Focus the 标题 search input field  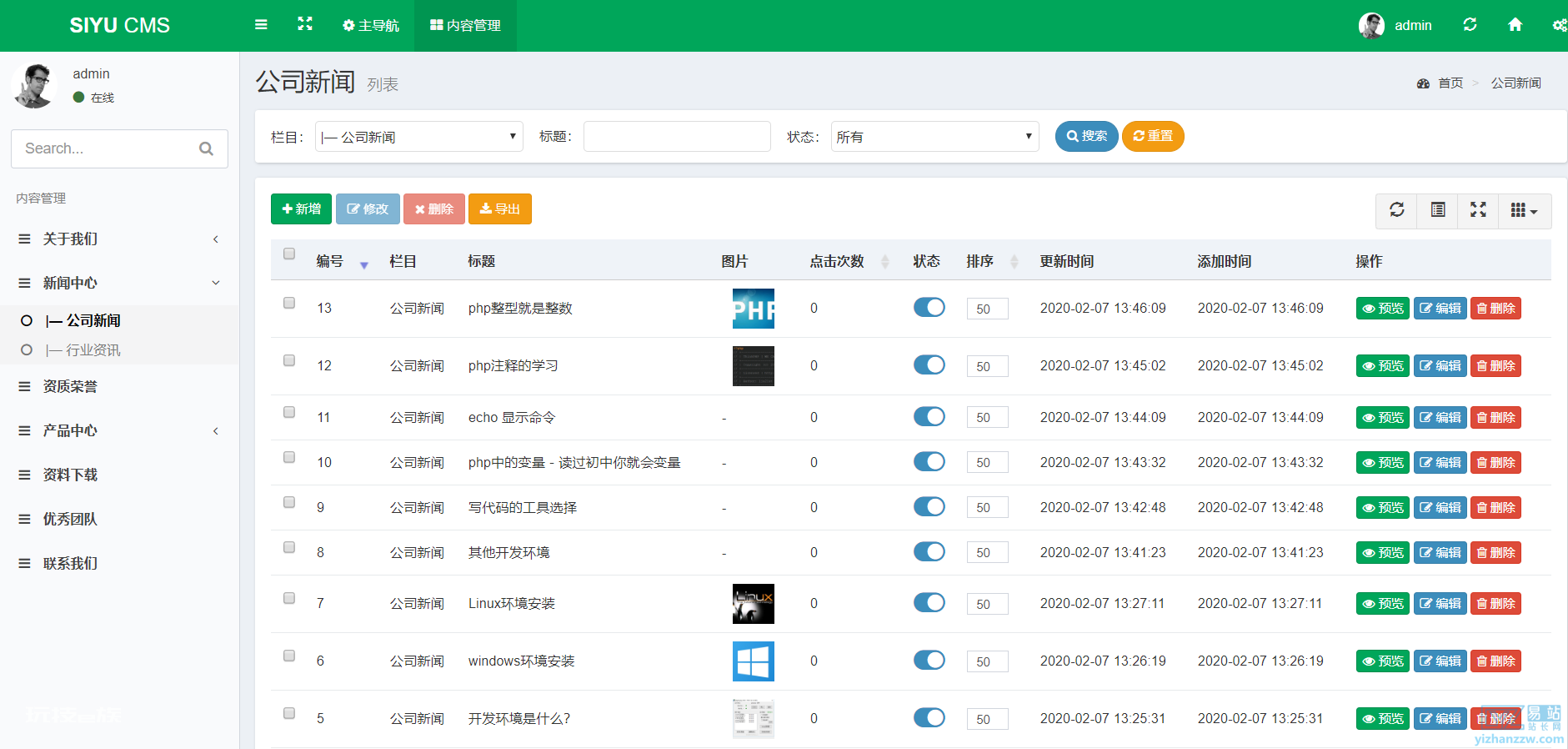tap(677, 137)
